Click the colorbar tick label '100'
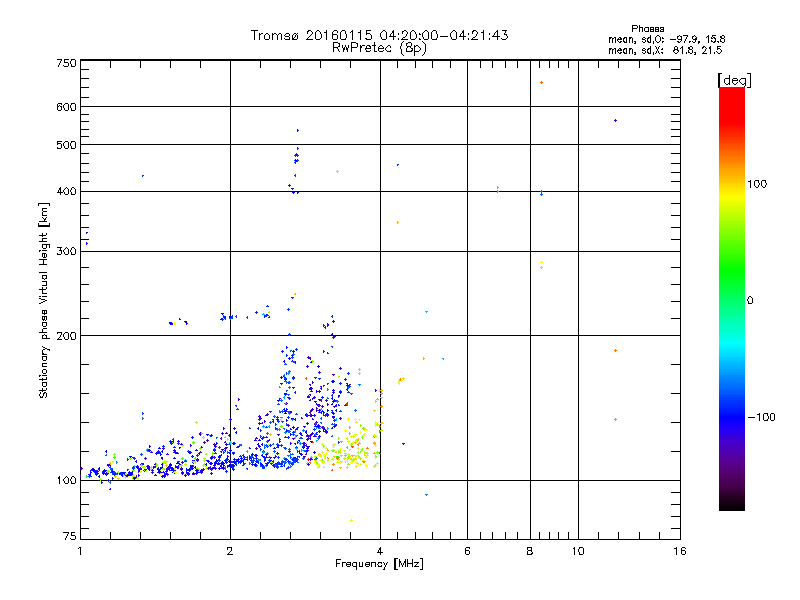 (757, 184)
